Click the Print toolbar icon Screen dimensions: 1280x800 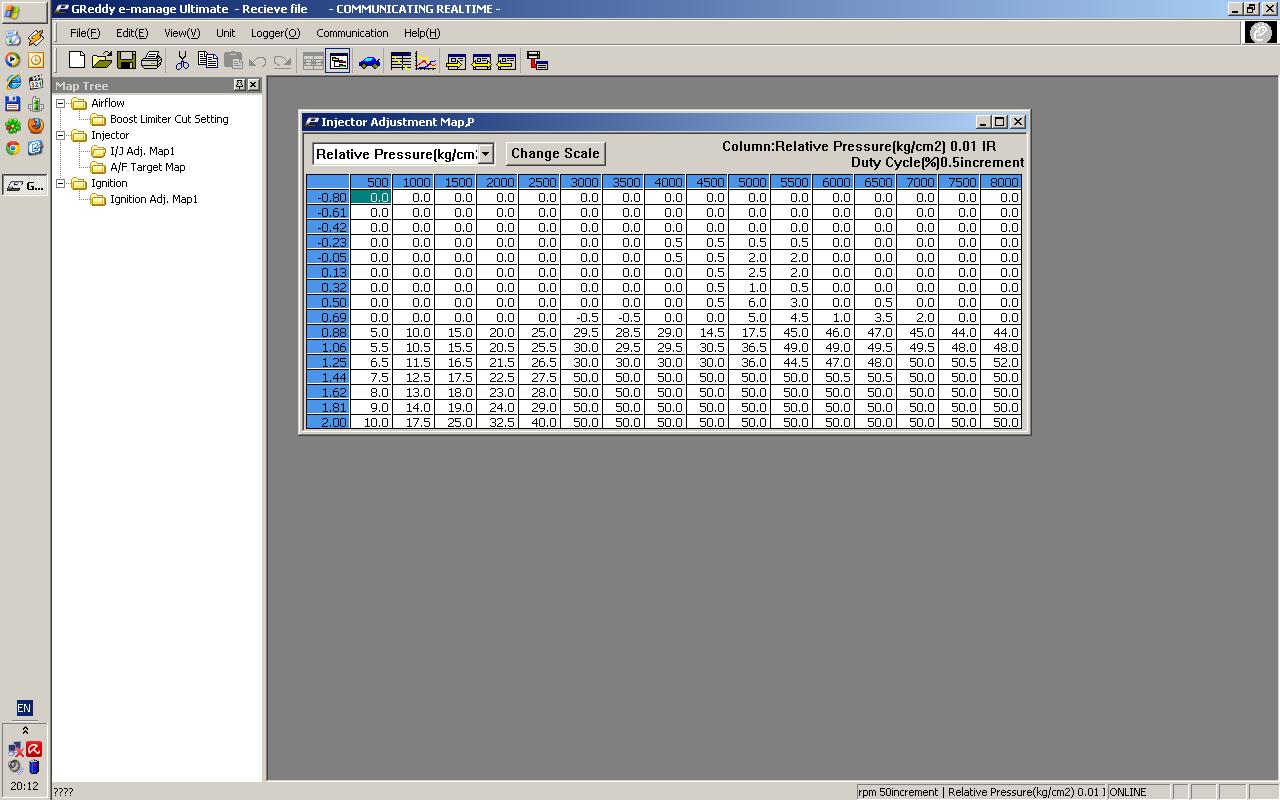151,62
